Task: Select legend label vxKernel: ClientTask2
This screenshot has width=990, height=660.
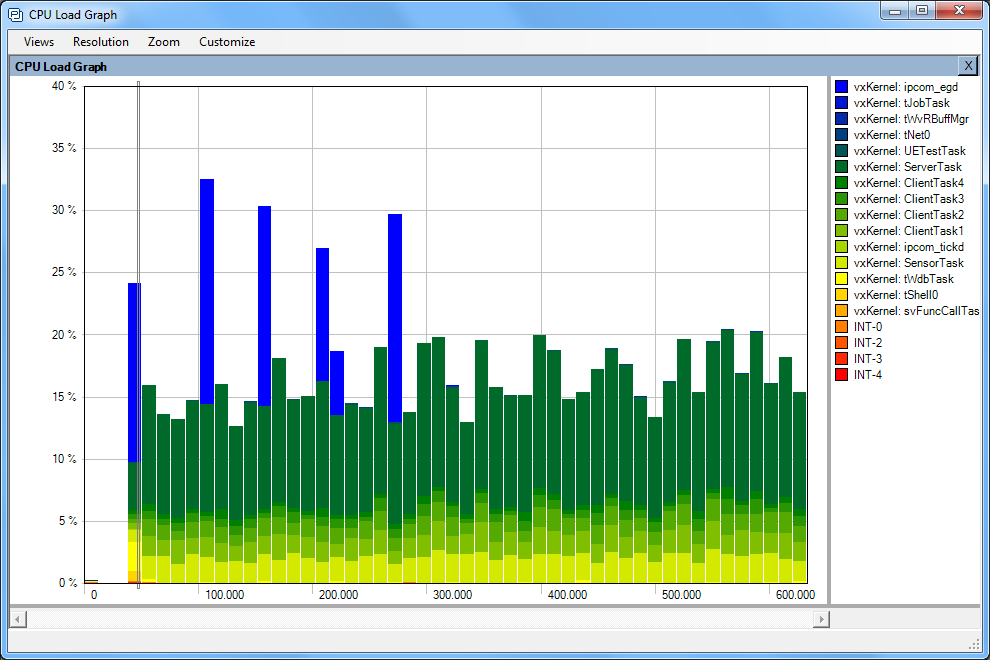Action: pos(909,215)
